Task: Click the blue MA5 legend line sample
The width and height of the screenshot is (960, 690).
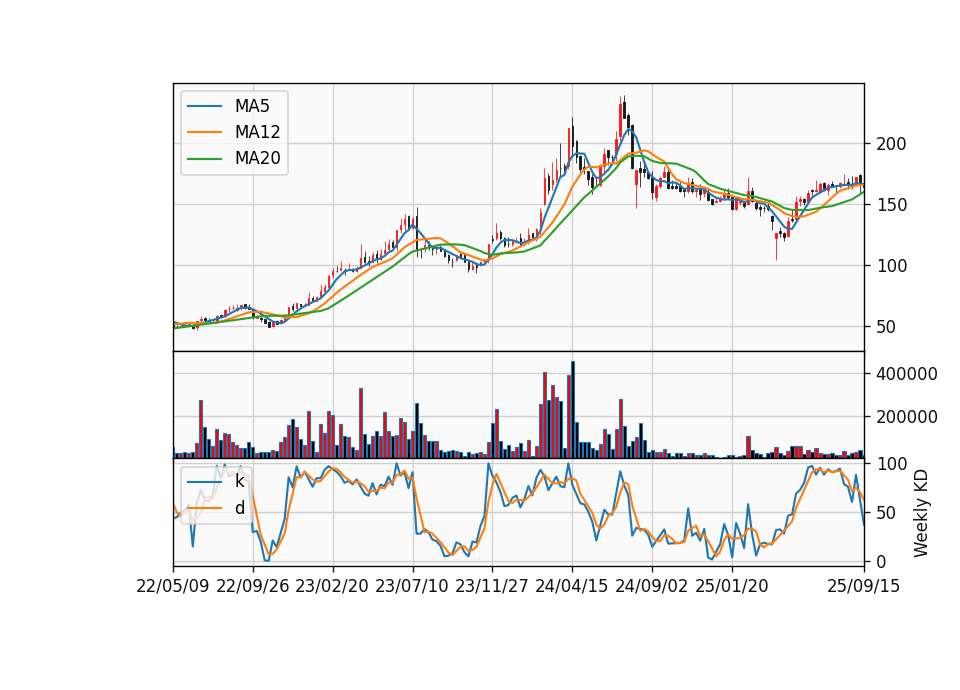Action: [x=204, y=106]
